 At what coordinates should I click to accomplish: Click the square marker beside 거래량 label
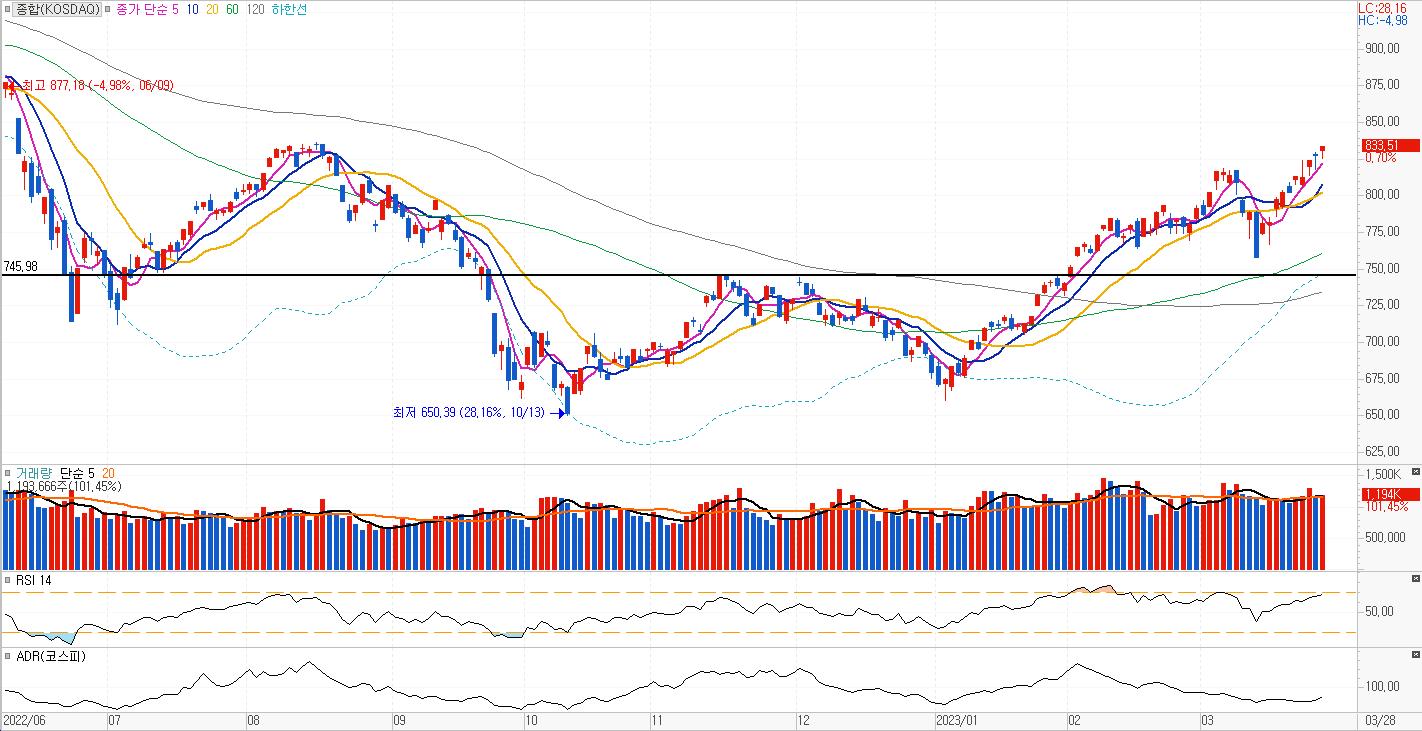[8, 473]
